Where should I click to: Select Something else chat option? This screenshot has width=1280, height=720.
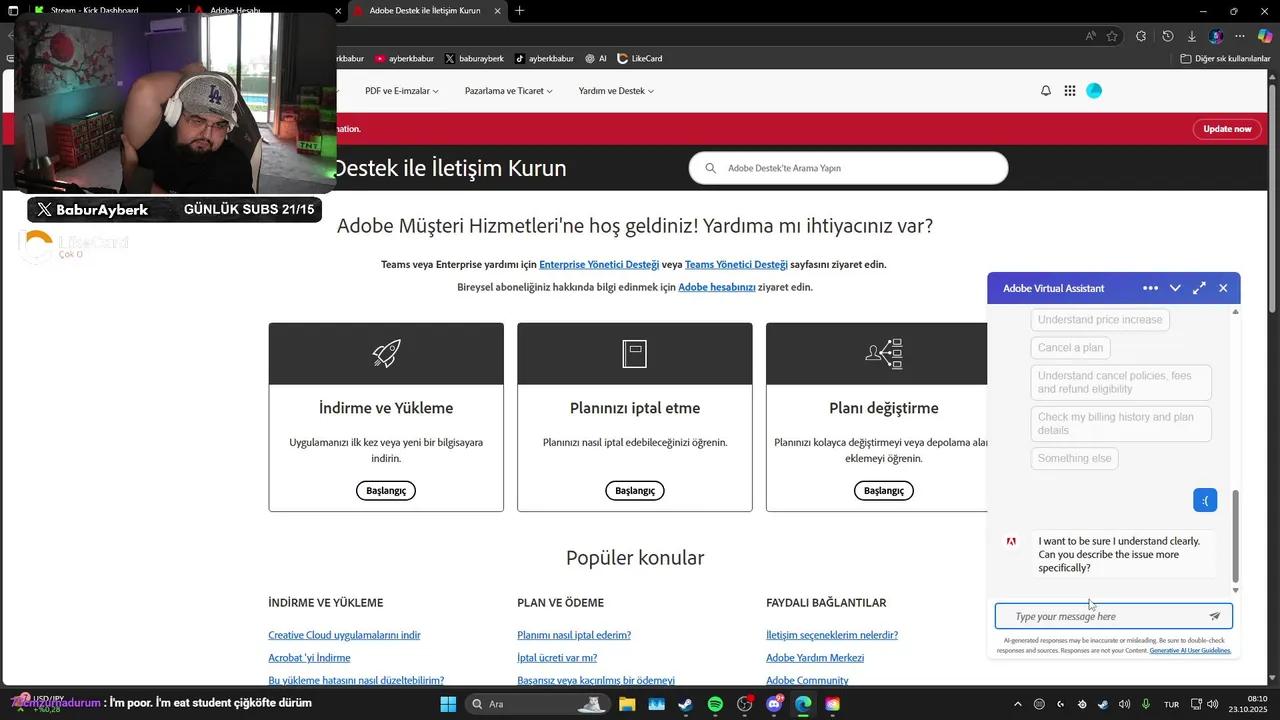1074,459
